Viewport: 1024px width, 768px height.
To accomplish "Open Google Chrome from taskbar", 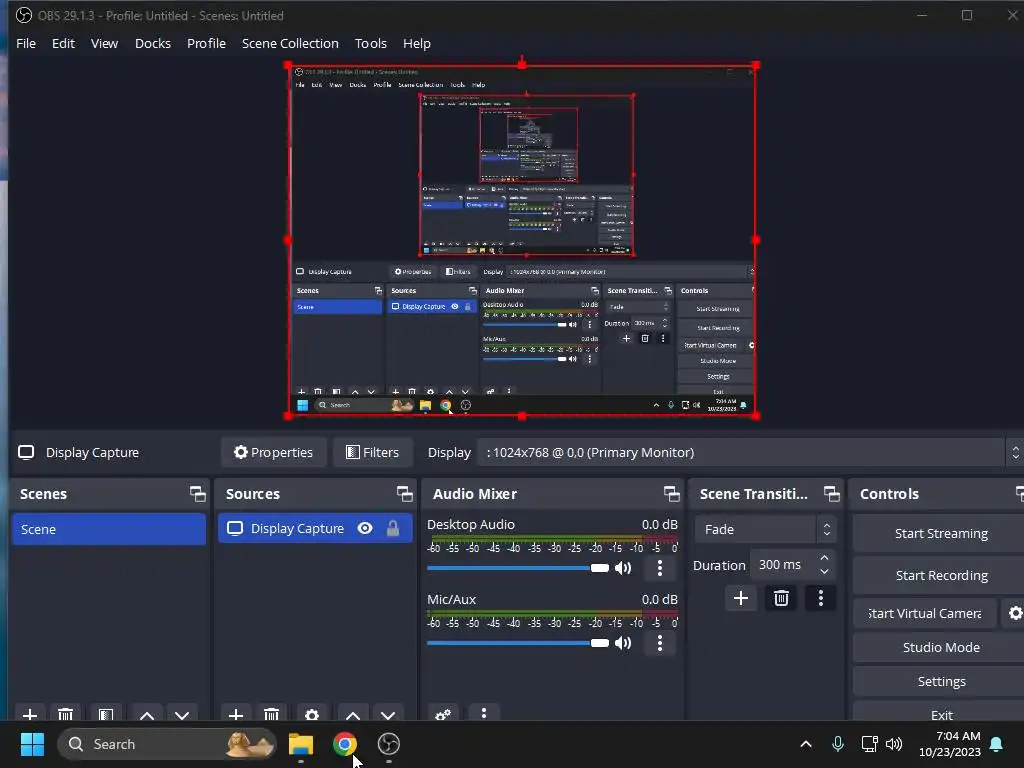I will (x=345, y=744).
